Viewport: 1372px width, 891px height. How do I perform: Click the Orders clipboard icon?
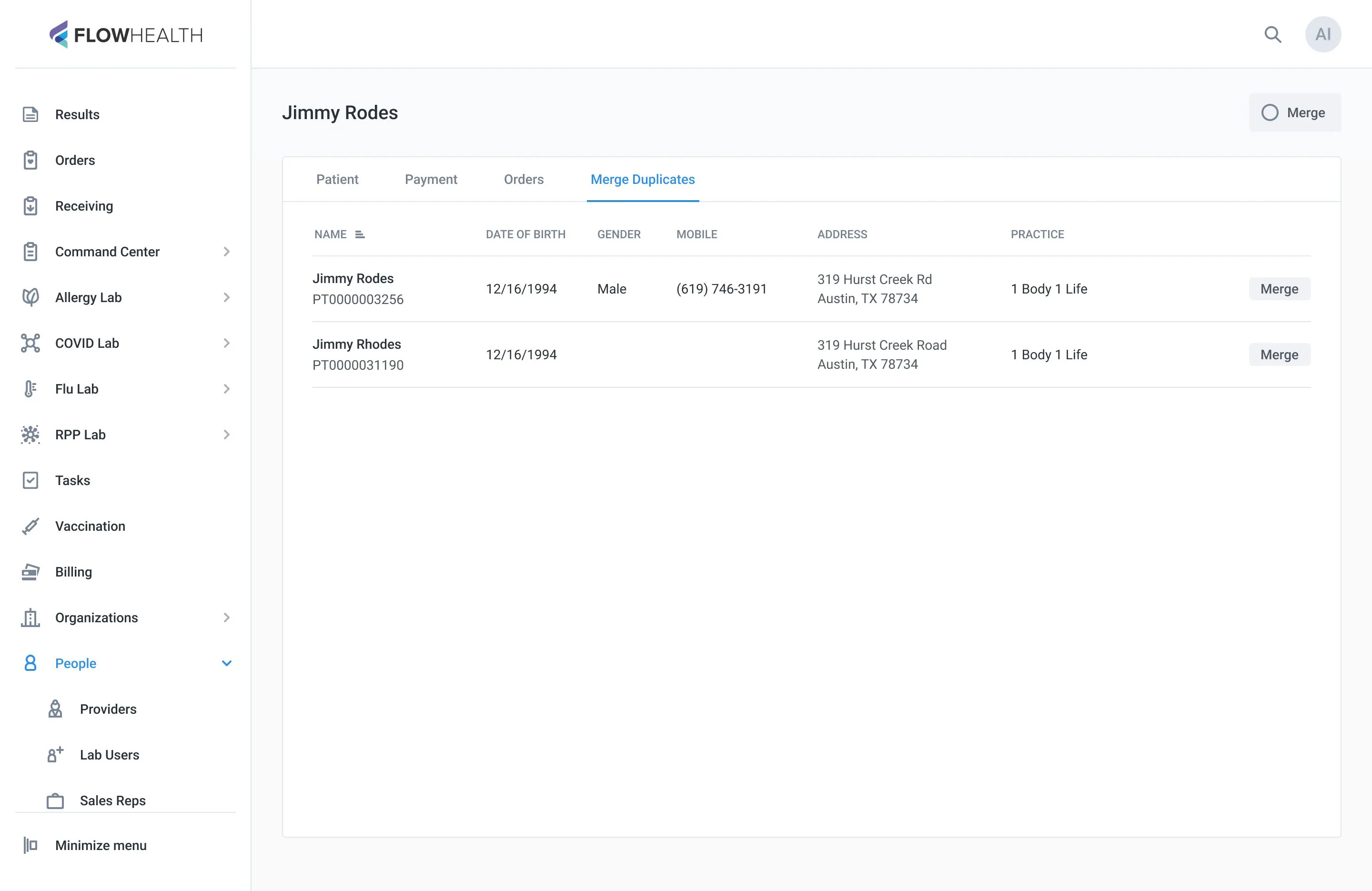[30, 160]
